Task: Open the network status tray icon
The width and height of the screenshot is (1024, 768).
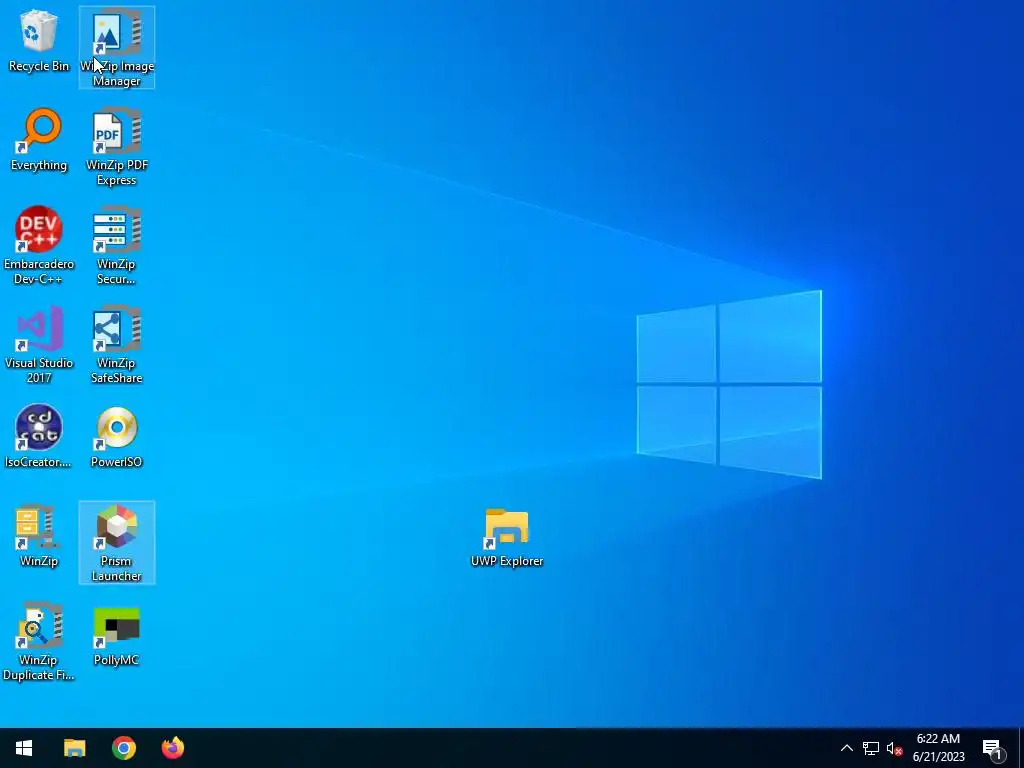Action: tap(871, 748)
